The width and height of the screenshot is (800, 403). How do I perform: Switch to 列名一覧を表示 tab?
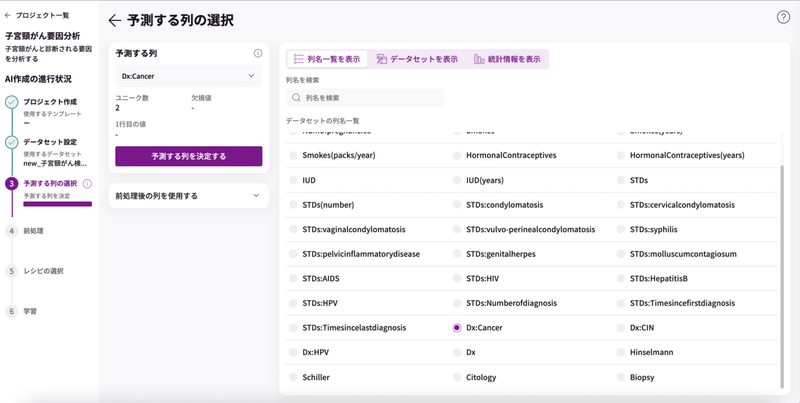pos(327,59)
